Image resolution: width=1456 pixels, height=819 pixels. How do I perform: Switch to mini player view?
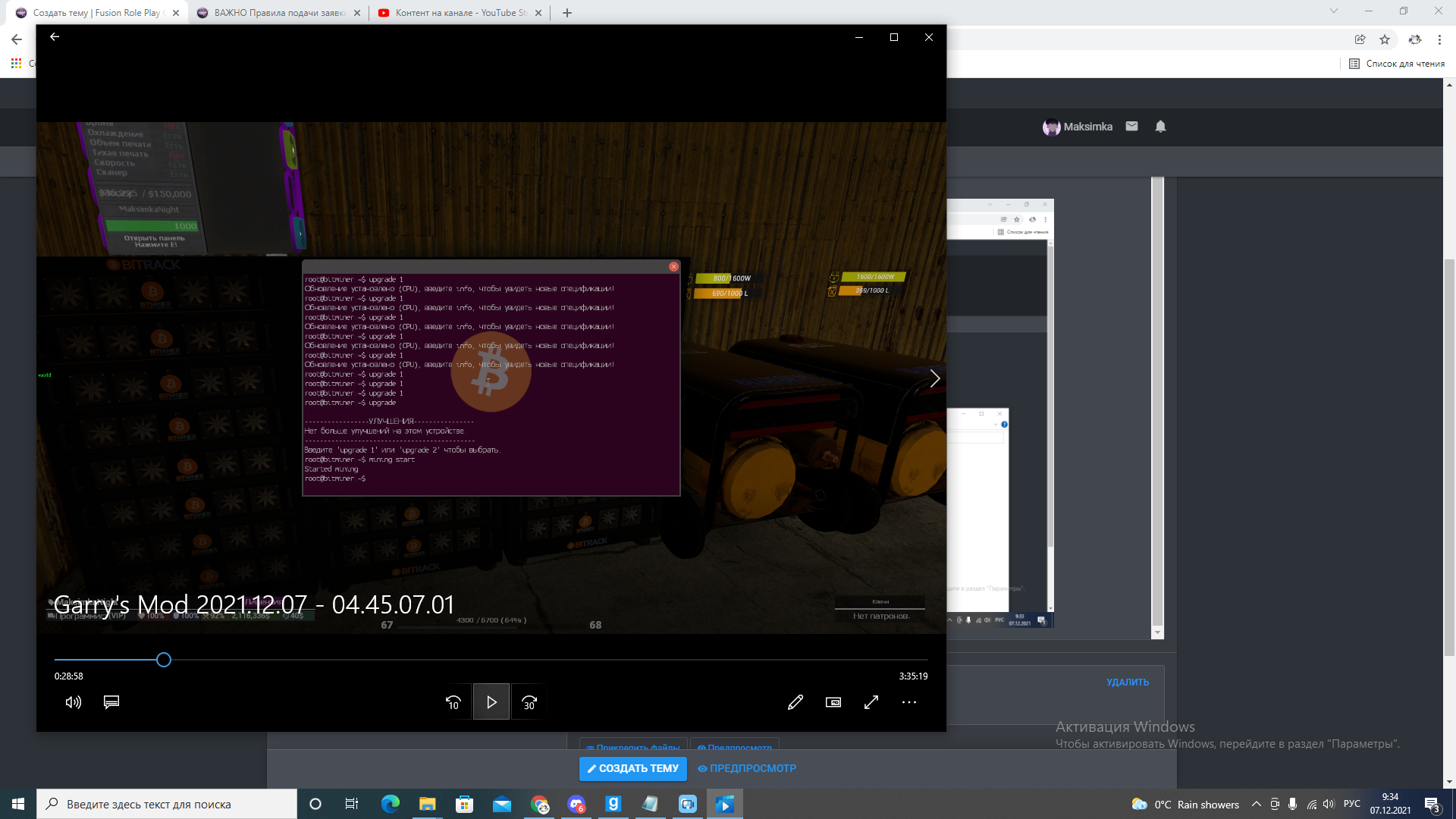pyautogui.click(x=833, y=702)
